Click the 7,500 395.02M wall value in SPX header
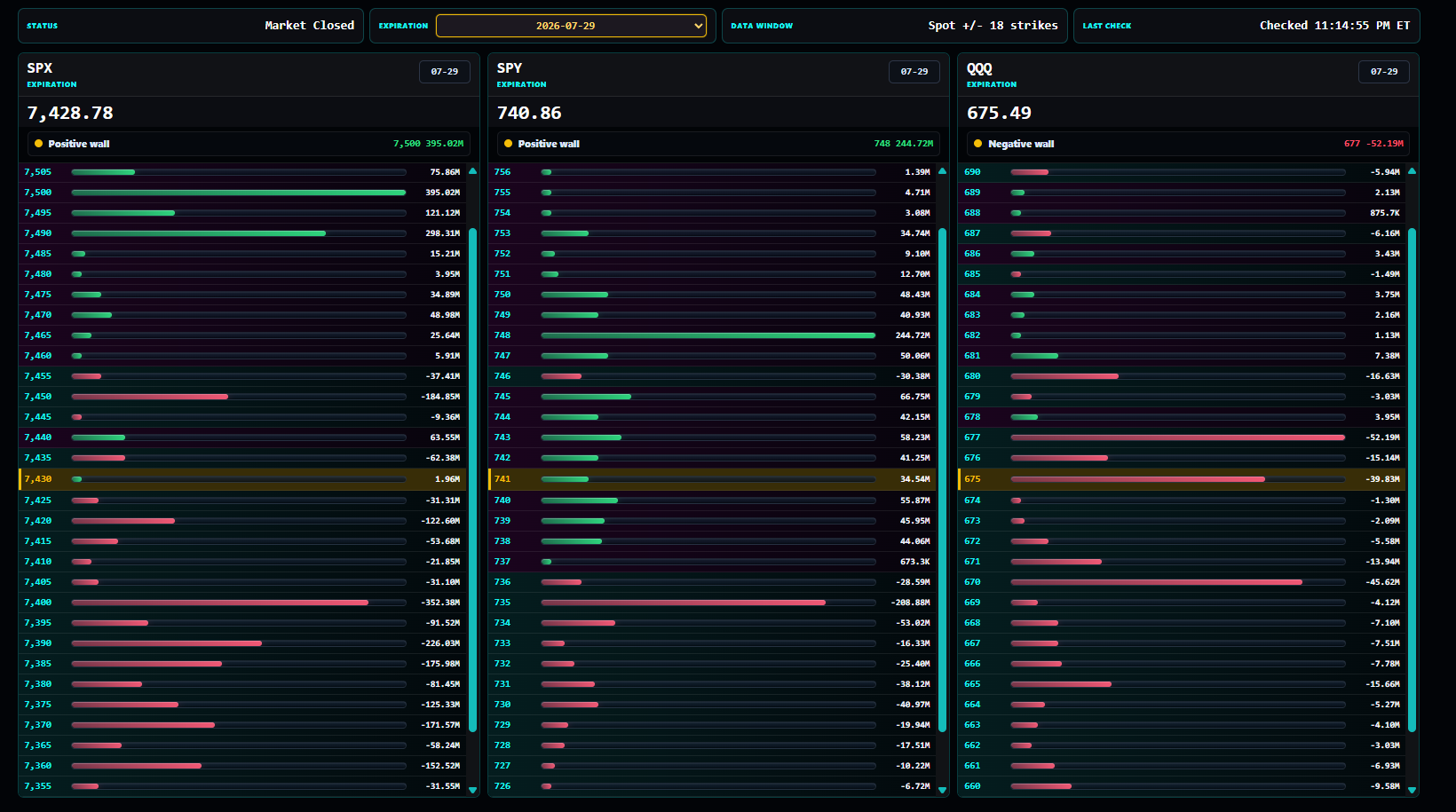 [428, 144]
